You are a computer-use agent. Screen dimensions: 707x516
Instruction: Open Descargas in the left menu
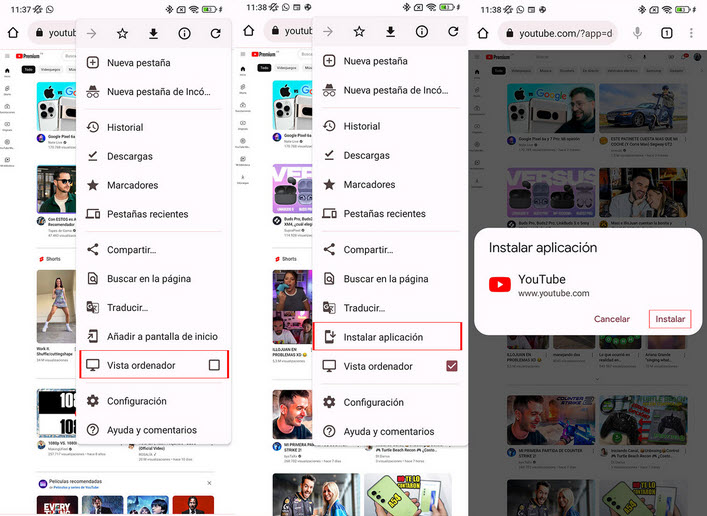[x=154, y=156]
